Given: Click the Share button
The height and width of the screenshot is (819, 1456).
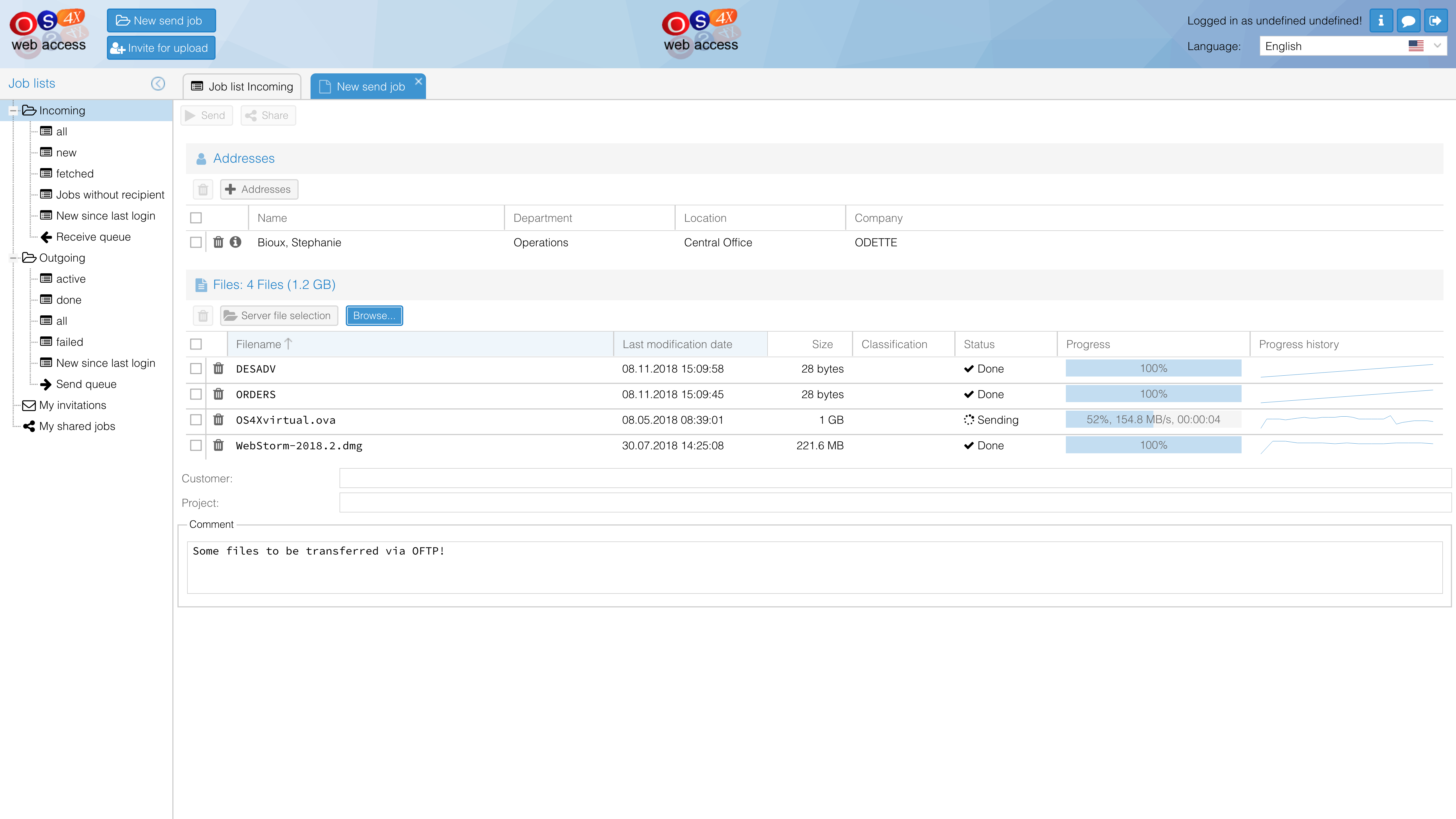Looking at the screenshot, I should 268,115.
